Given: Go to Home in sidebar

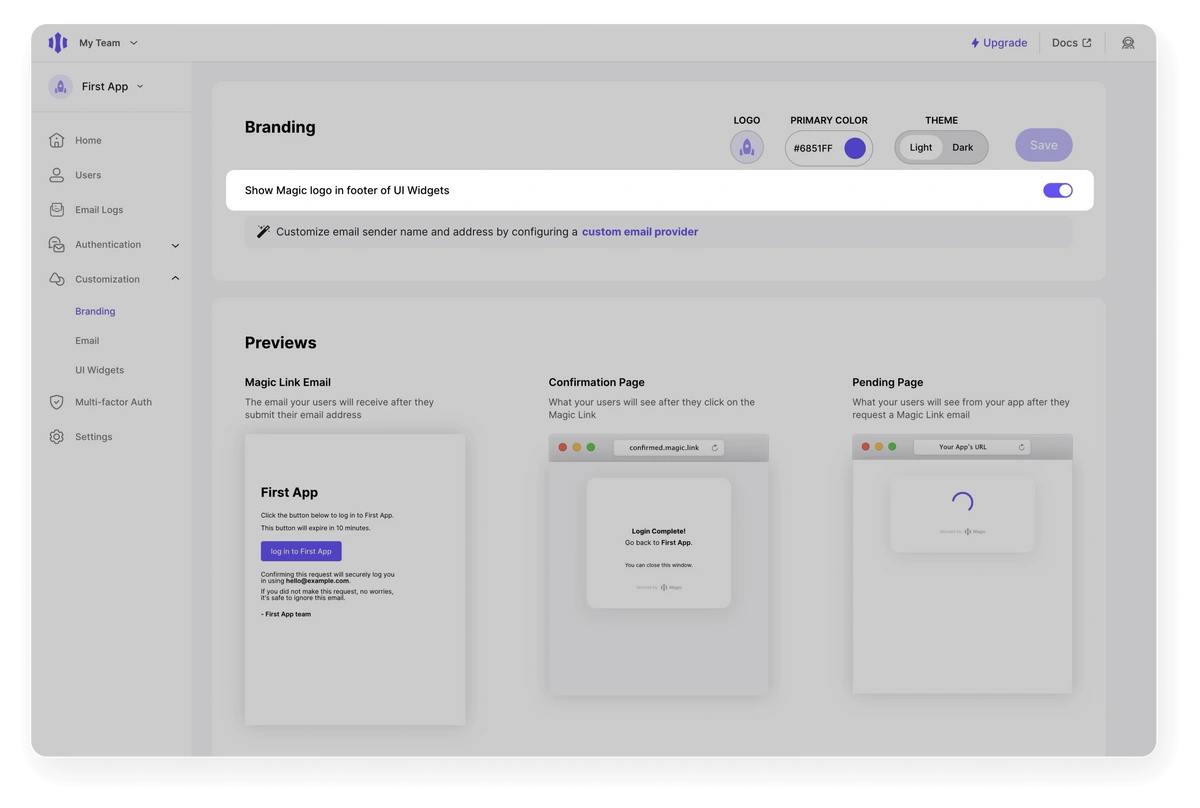Looking at the screenshot, I should coord(88,140).
